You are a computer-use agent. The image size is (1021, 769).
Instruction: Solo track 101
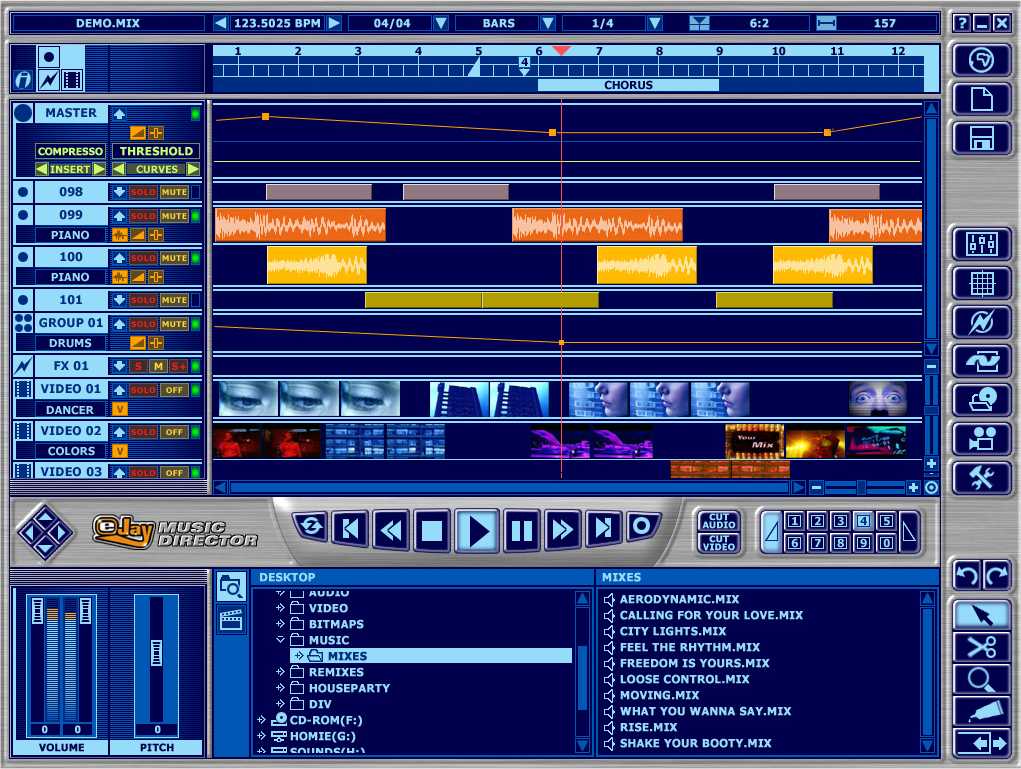click(143, 300)
